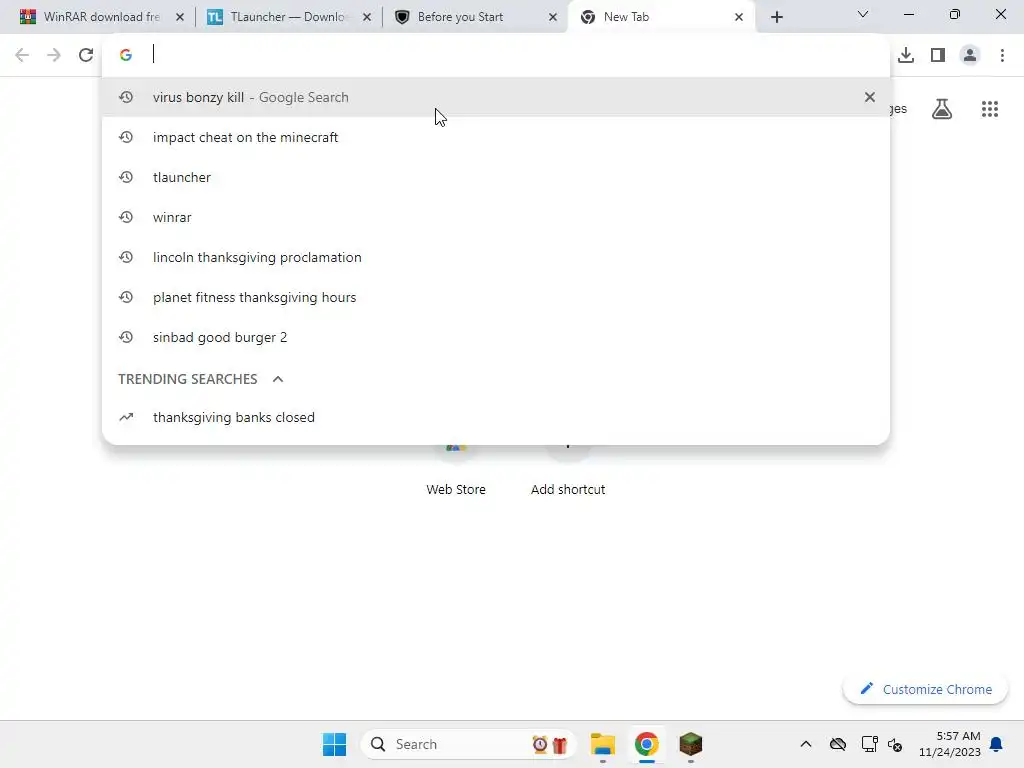Viewport: 1024px width, 768px height.
Task: Choose the 'winrar' history suggestion
Action: click(496, 217)
